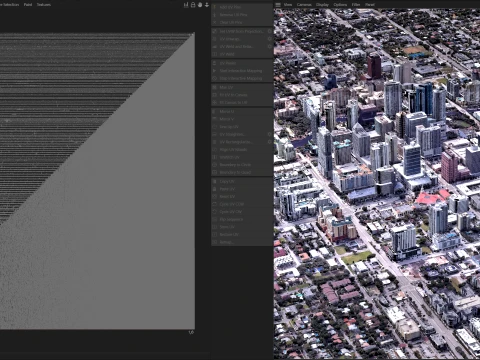Open options gear beside UV Weld and Relax
Image resolution: width=480 pixels, height=360 pixels.
pyautogui.click(x=270, y=47)
